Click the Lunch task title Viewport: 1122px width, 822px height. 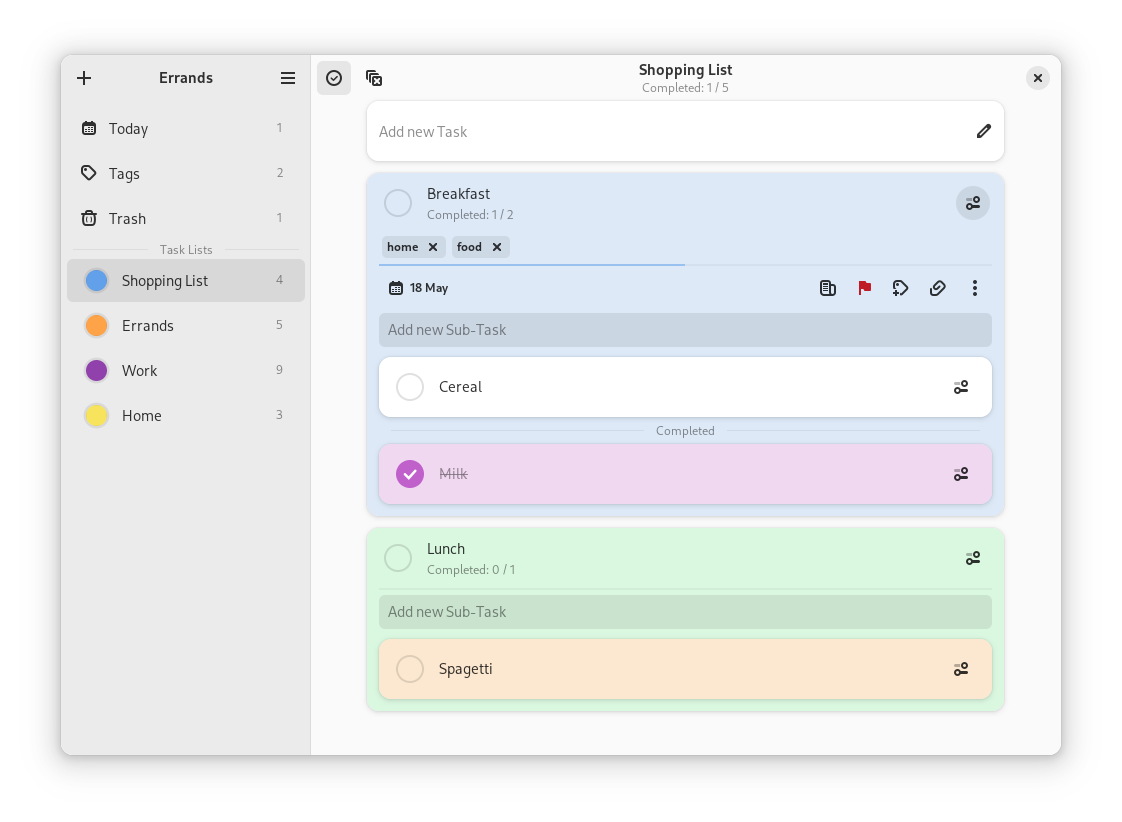pyautogui.click(x=446, y=549)
